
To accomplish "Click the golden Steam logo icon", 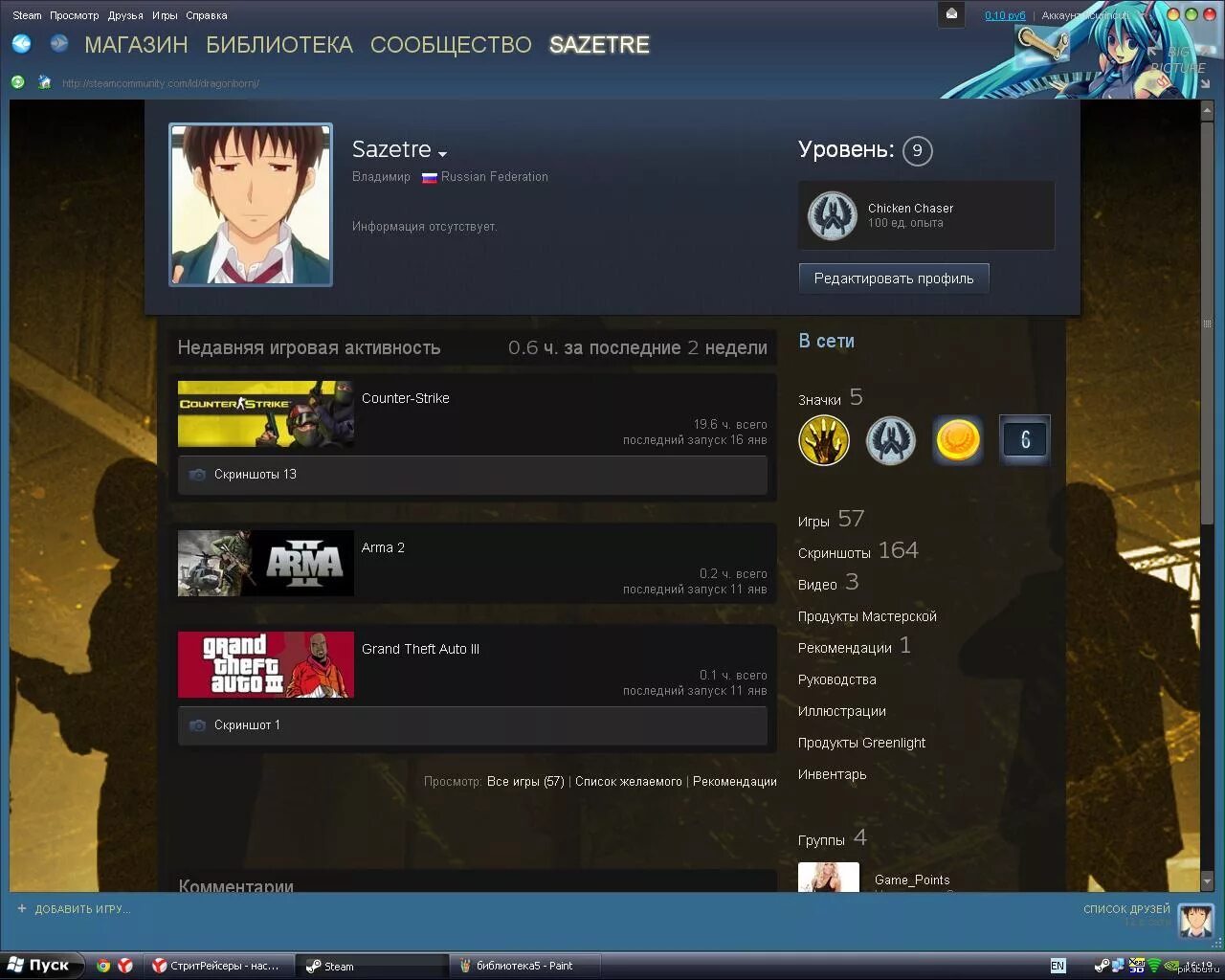I will point(1041,42).
